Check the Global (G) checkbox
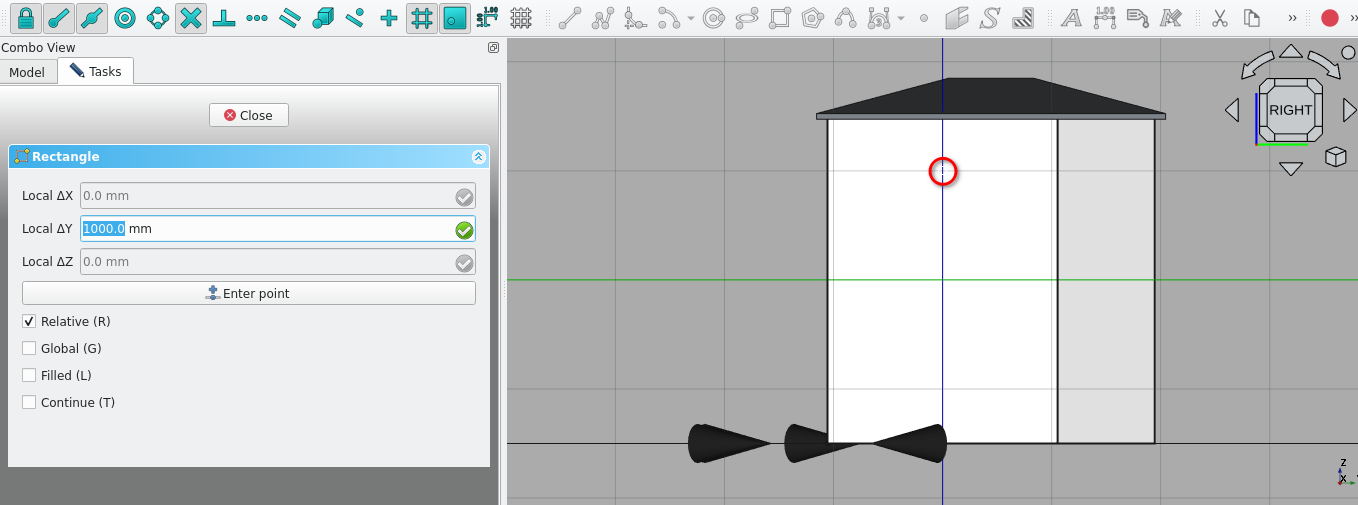 pos(30,349)
